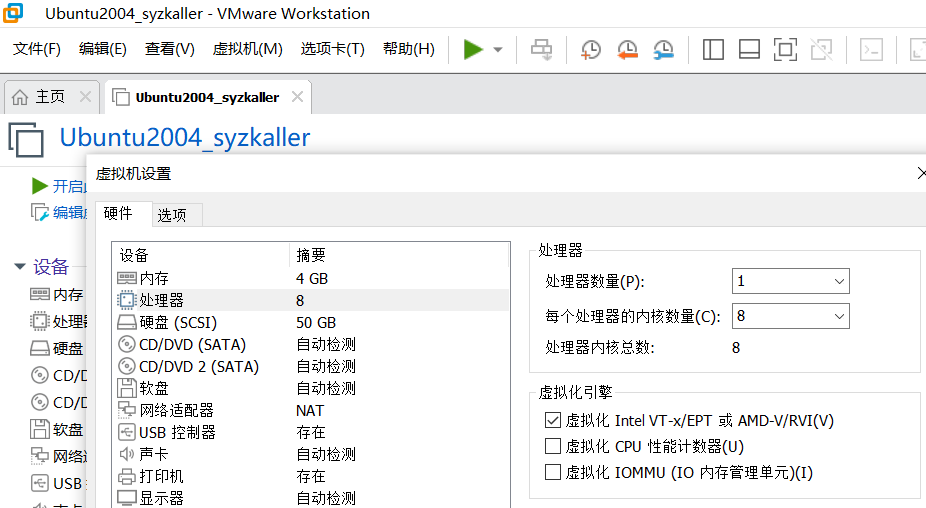Open the 处理器数量 dropdown

click(790, 281)
